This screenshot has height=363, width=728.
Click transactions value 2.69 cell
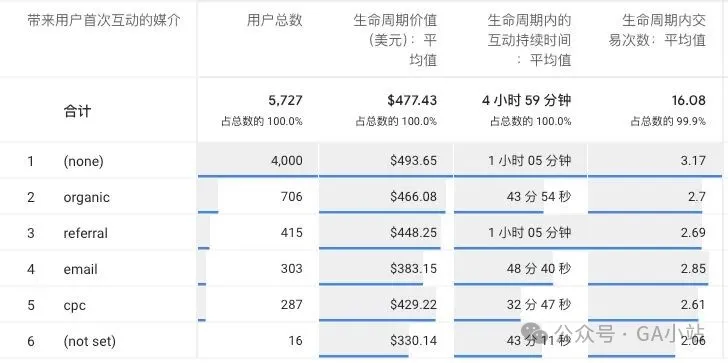click(693, 233)
